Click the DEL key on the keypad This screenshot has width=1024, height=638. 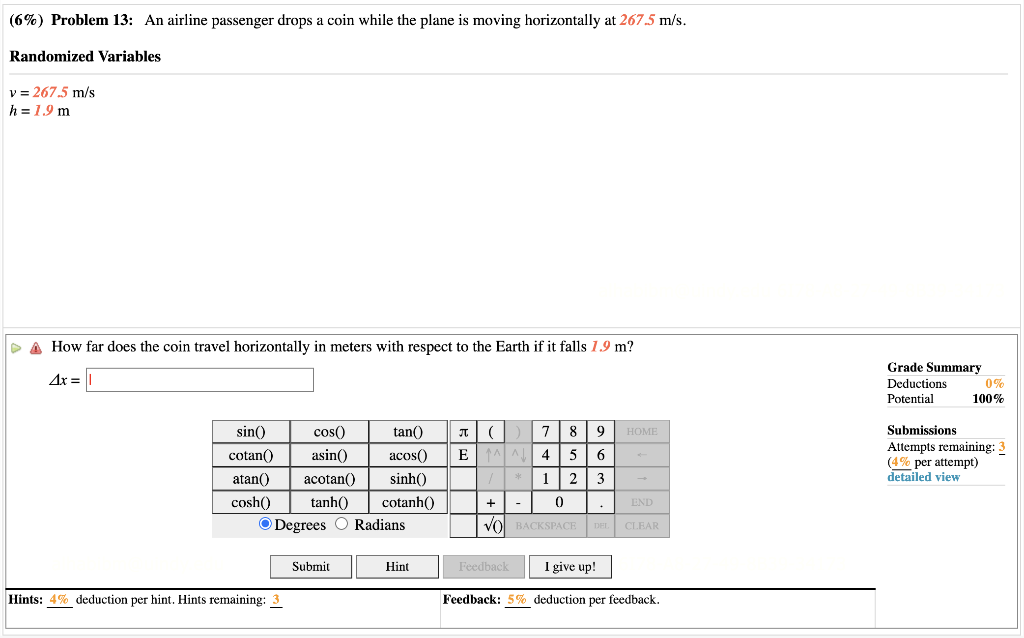tap(600, 525)
